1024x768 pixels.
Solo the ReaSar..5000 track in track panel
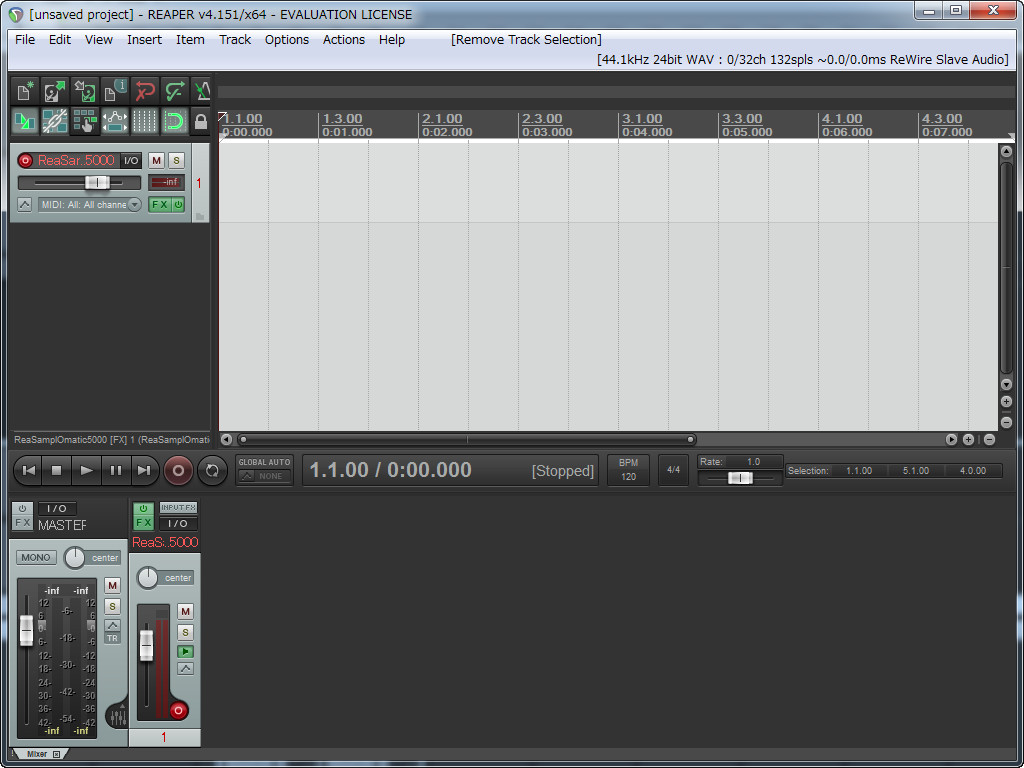tap(176, 161)
